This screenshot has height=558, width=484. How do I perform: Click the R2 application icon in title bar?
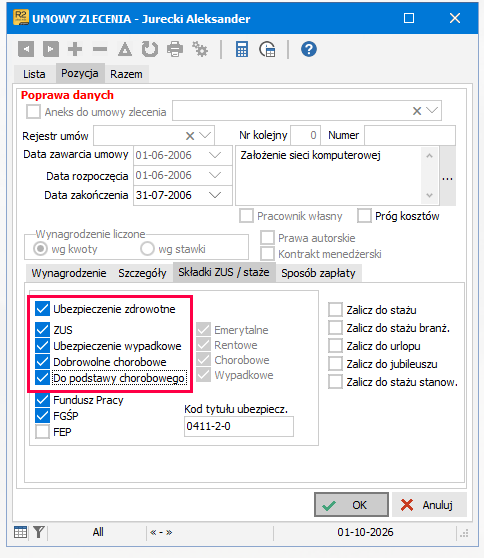[21, 18]
